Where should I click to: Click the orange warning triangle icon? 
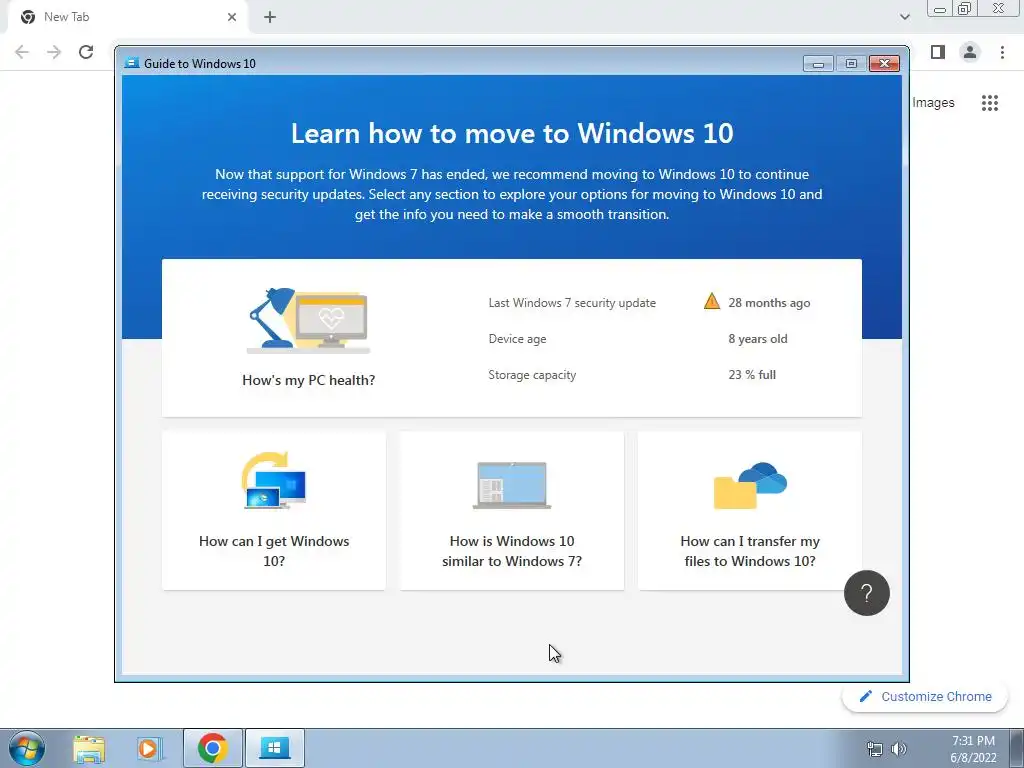(712, 302)
